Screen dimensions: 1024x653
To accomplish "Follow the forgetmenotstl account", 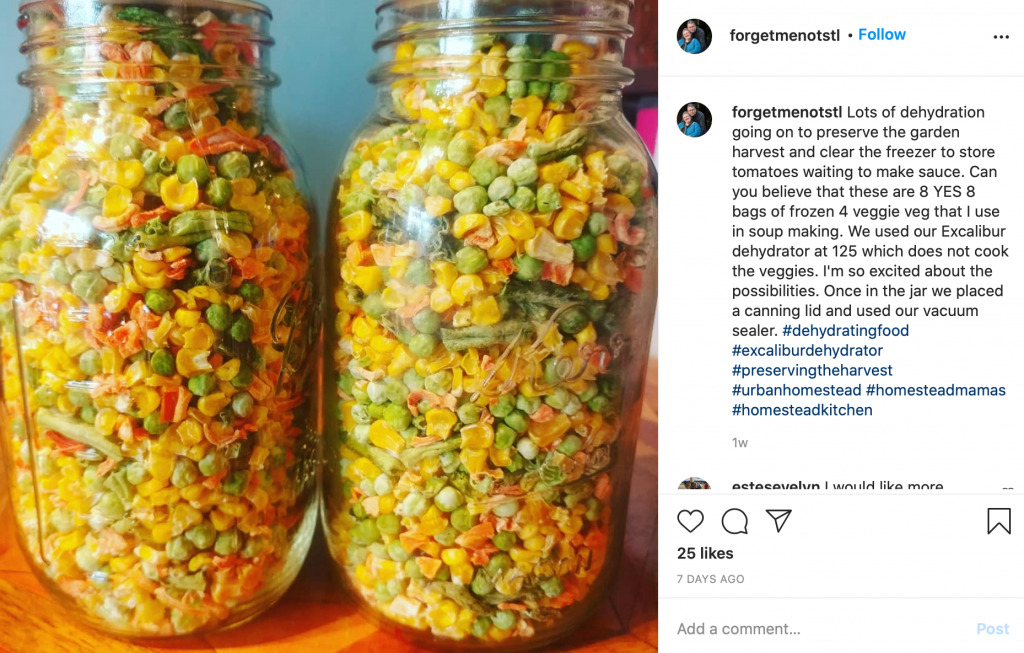I will 882,35.
